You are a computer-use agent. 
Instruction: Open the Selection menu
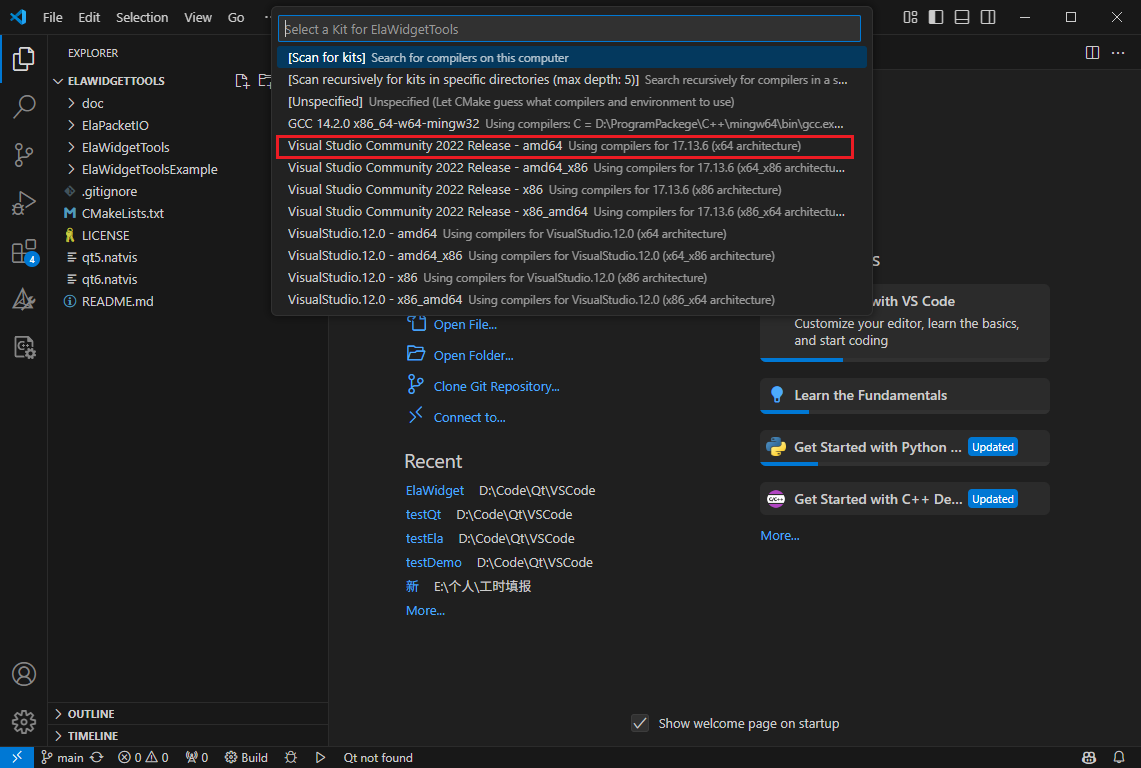(142, 17)
